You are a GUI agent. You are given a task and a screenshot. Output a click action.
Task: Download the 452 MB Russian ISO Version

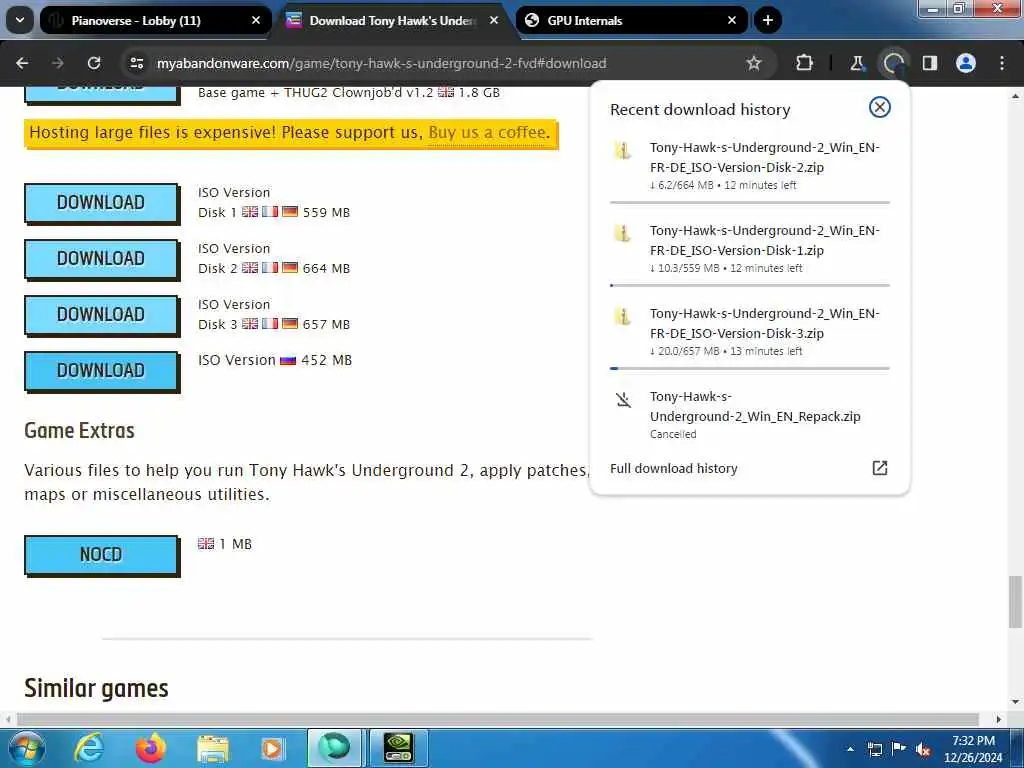click(x=101, y=371)
